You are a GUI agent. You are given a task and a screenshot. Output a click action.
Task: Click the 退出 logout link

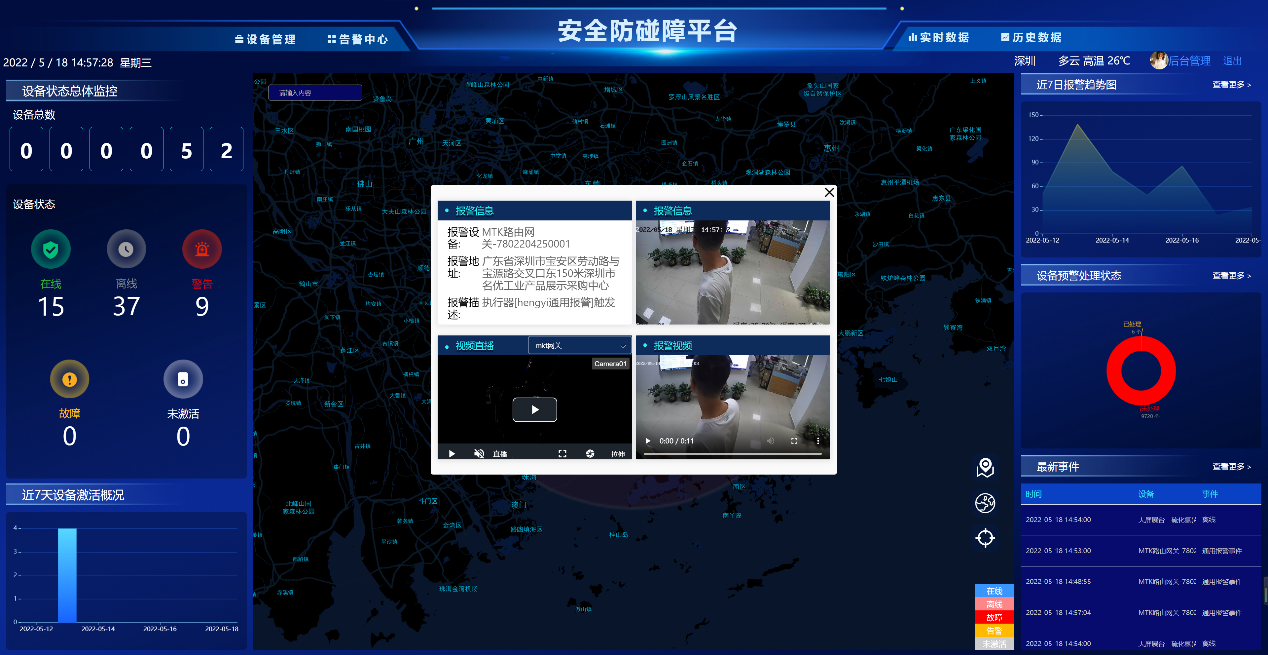(1233, 61)
